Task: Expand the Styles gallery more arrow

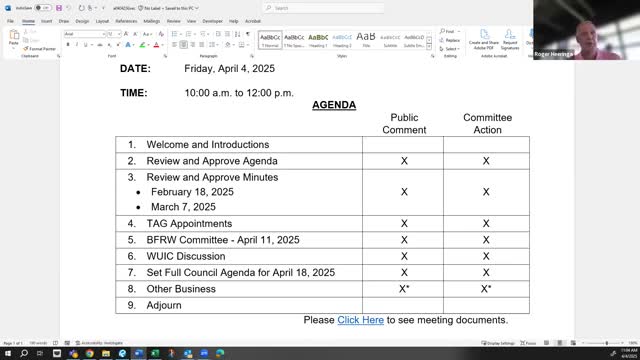Action: (x=429, y=47)
